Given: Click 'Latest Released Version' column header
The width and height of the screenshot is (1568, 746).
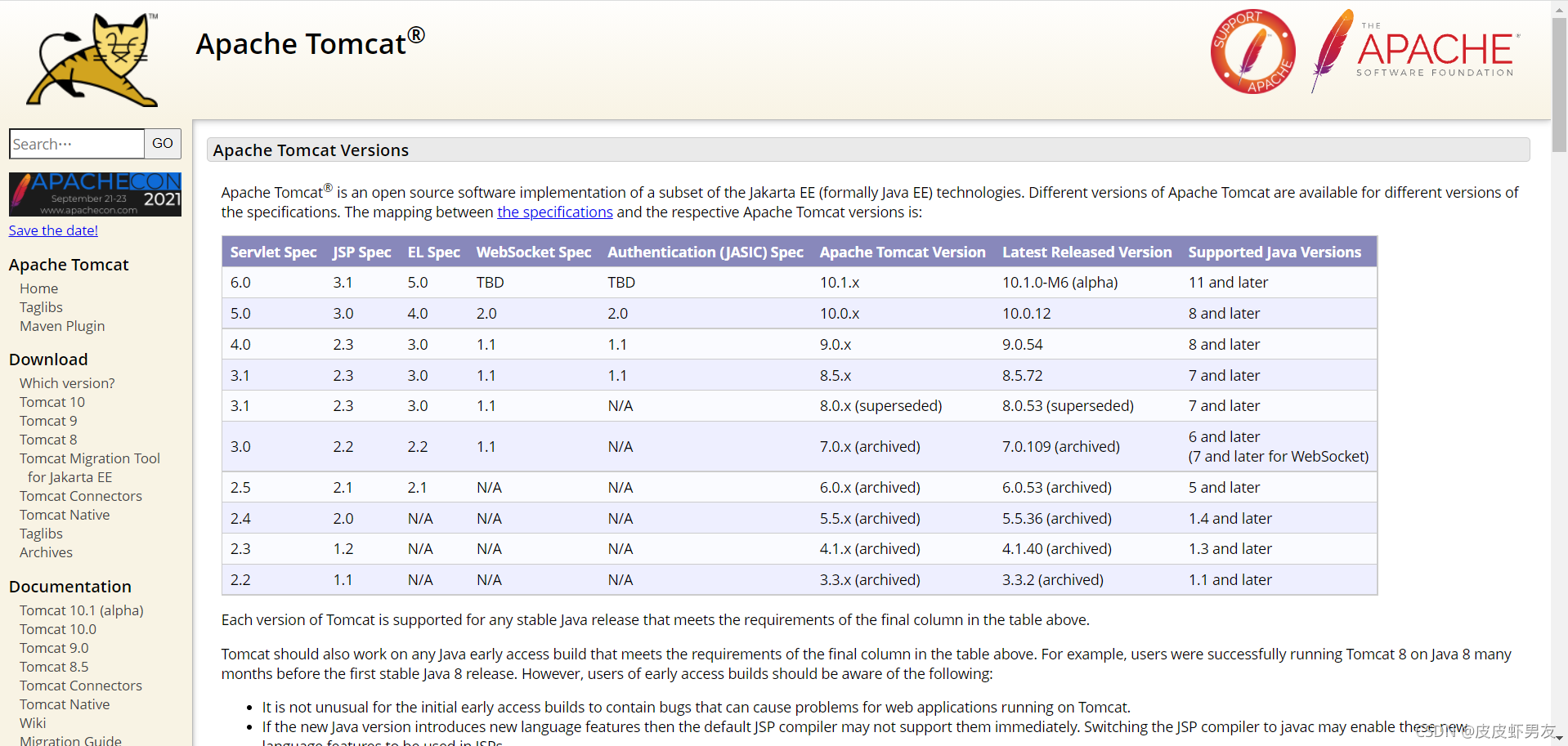Looking at the screenshot, I should (1086, 252).
